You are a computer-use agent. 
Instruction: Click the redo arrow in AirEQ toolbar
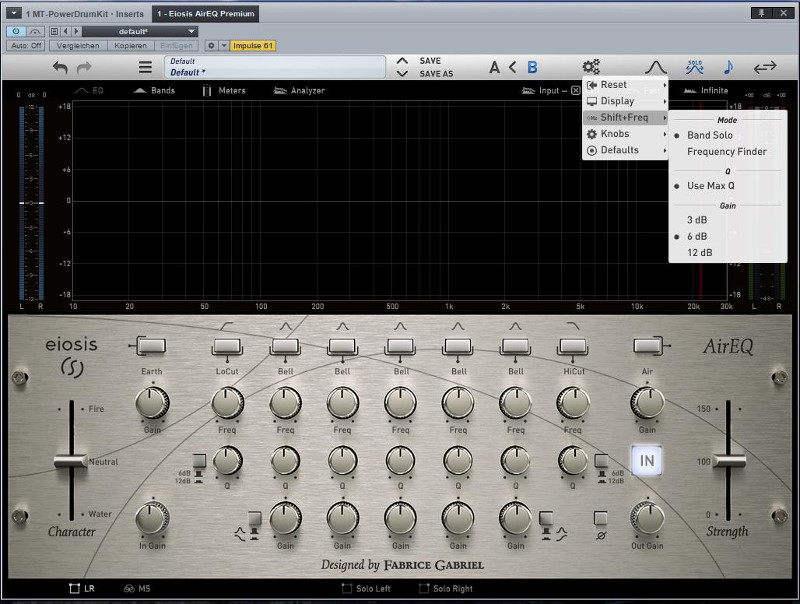tap(84, 67)
